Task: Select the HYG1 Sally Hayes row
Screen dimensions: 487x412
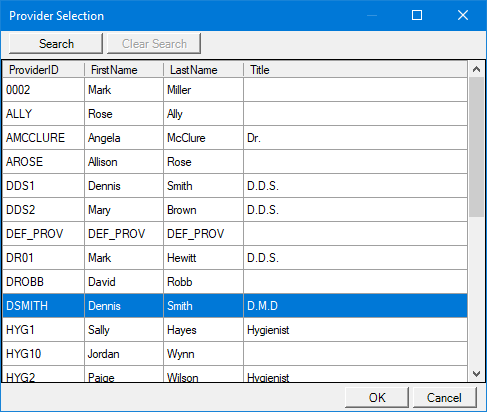Action: 235,330
